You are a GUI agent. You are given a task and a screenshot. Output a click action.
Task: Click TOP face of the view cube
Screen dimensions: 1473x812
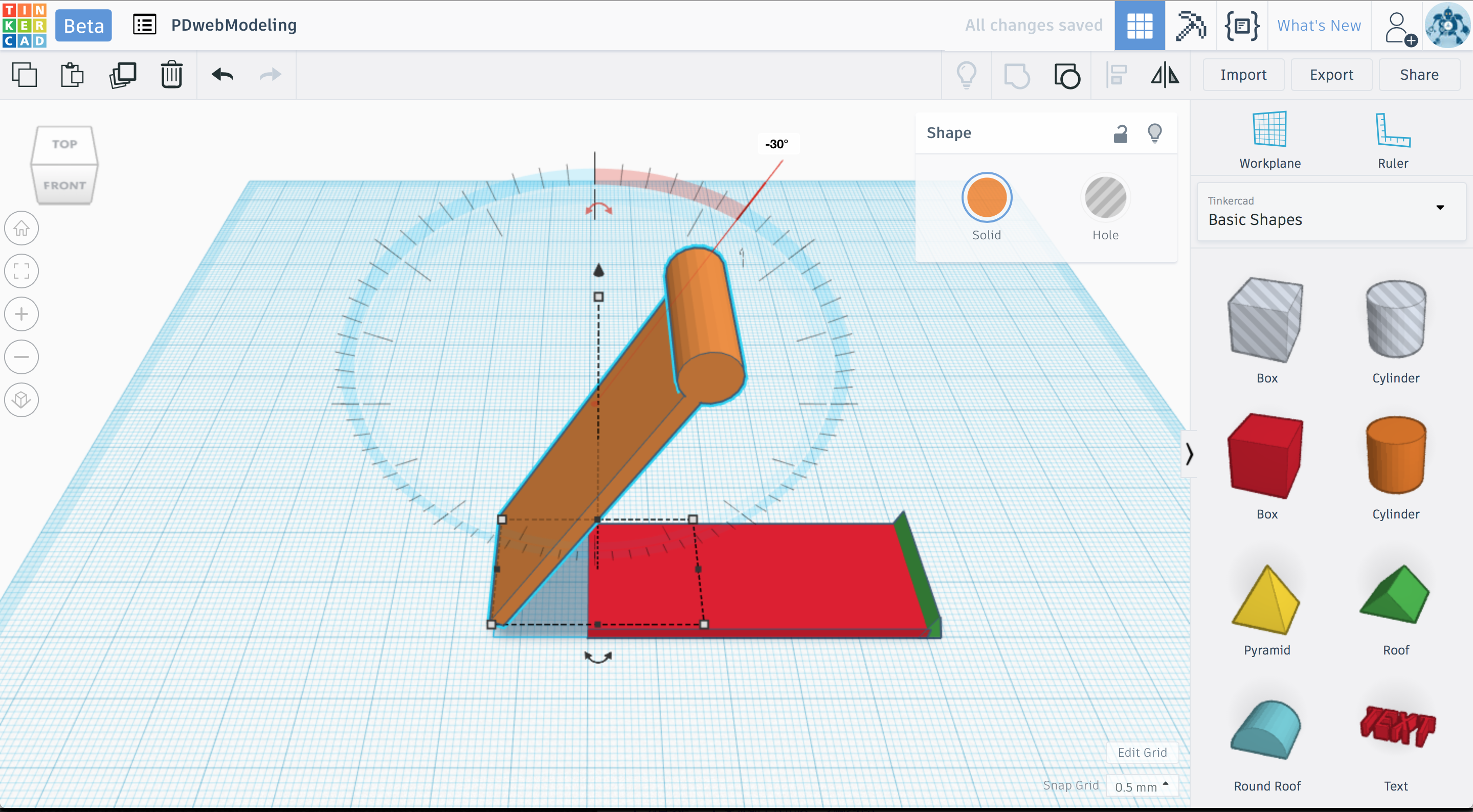(x=64, y=144)
